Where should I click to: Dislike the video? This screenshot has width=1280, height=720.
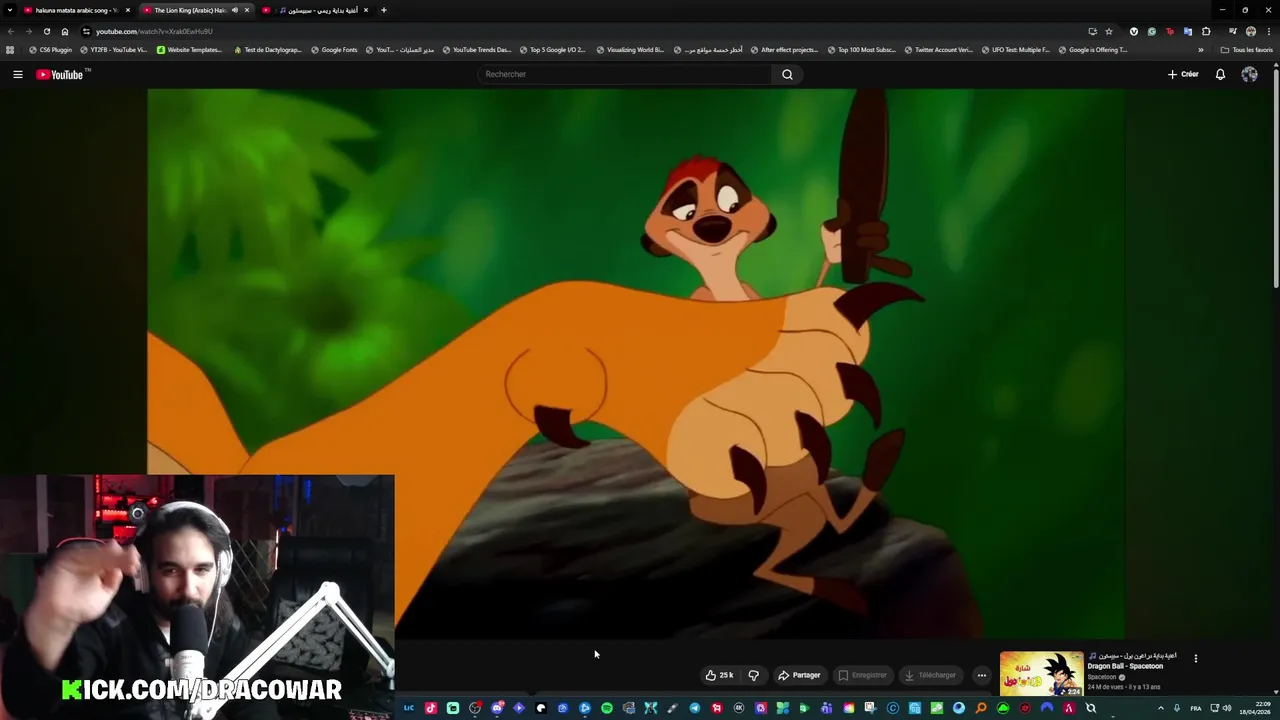(x=754, y=675)
